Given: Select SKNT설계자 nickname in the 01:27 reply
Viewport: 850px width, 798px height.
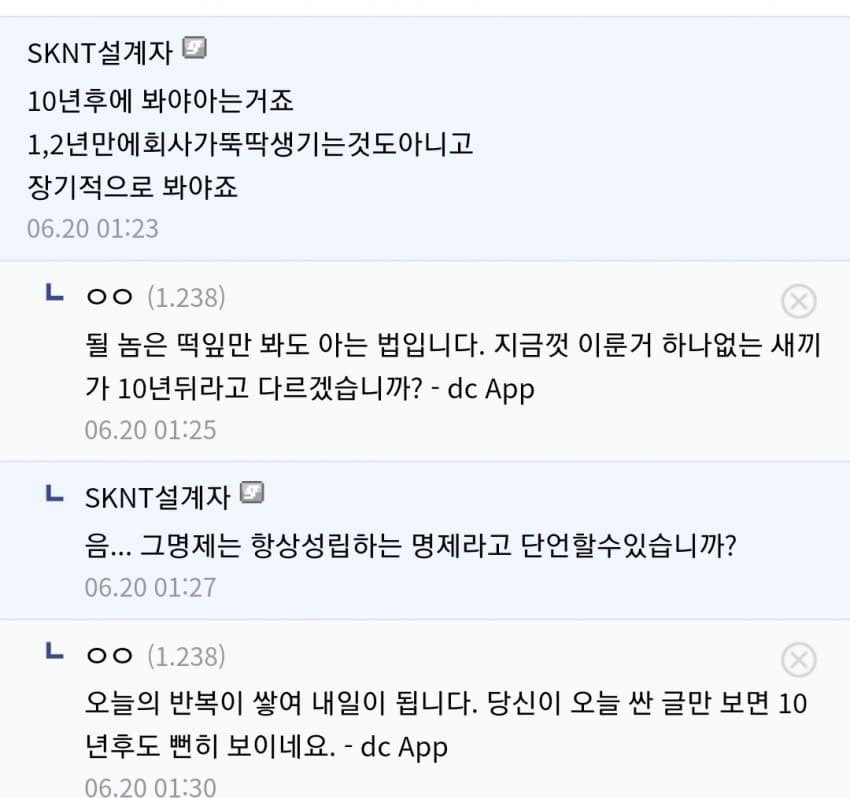Looking at the screenshot, I should tap(159, 496).
